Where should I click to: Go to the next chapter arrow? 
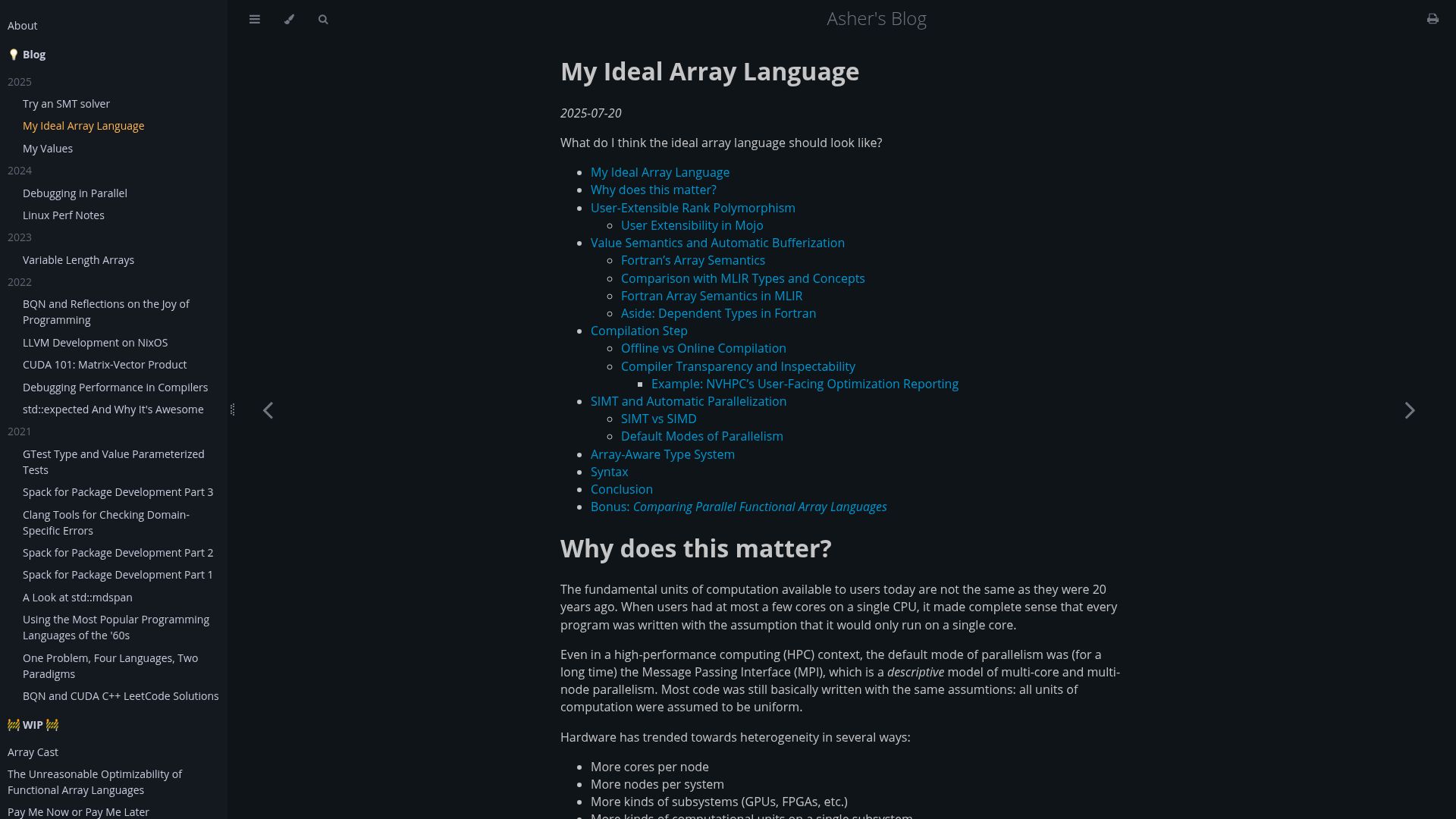[x=1410, y=410]
